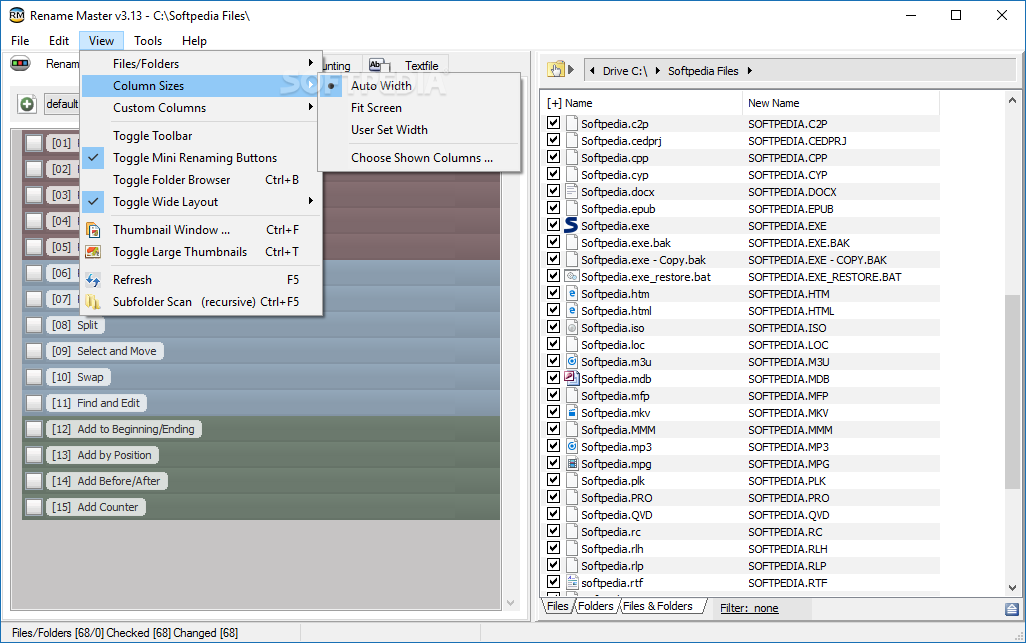This screenshot has width=1026, height=643.
Task: Click the renaming traffic-light icon
Action: coord(20,63)
